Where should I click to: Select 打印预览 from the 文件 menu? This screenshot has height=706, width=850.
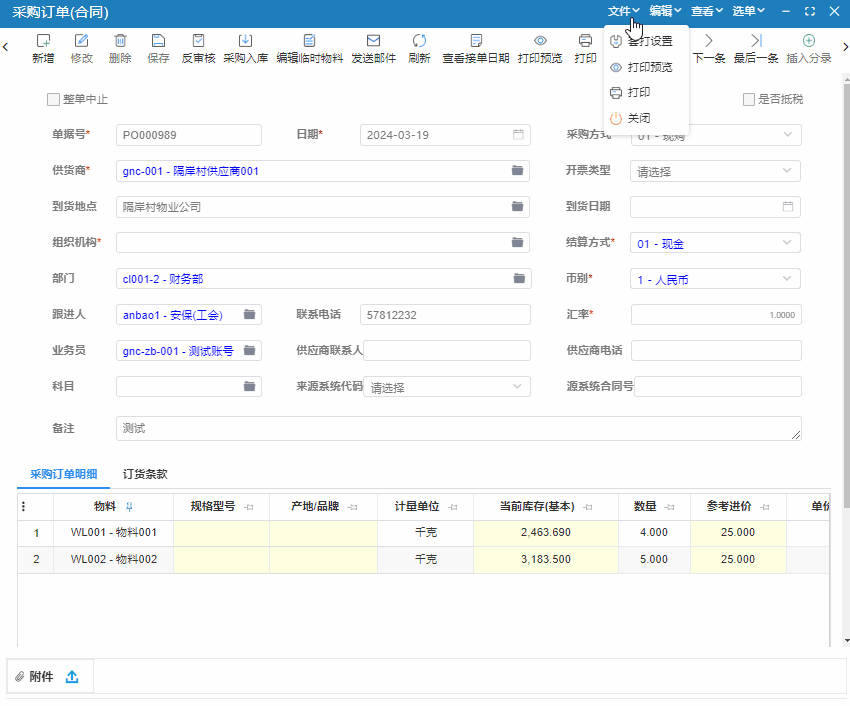coord(649,67)
